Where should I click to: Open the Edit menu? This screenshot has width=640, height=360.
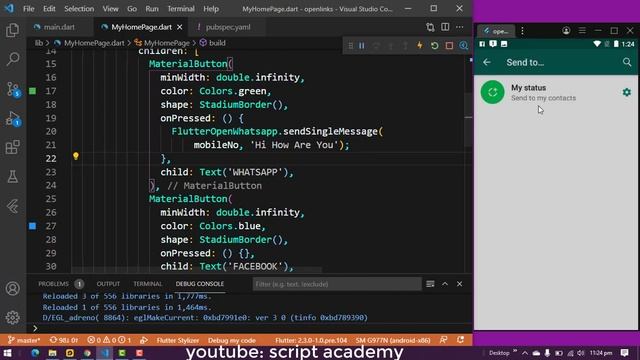pyautogui.click(x=49, y=9)
